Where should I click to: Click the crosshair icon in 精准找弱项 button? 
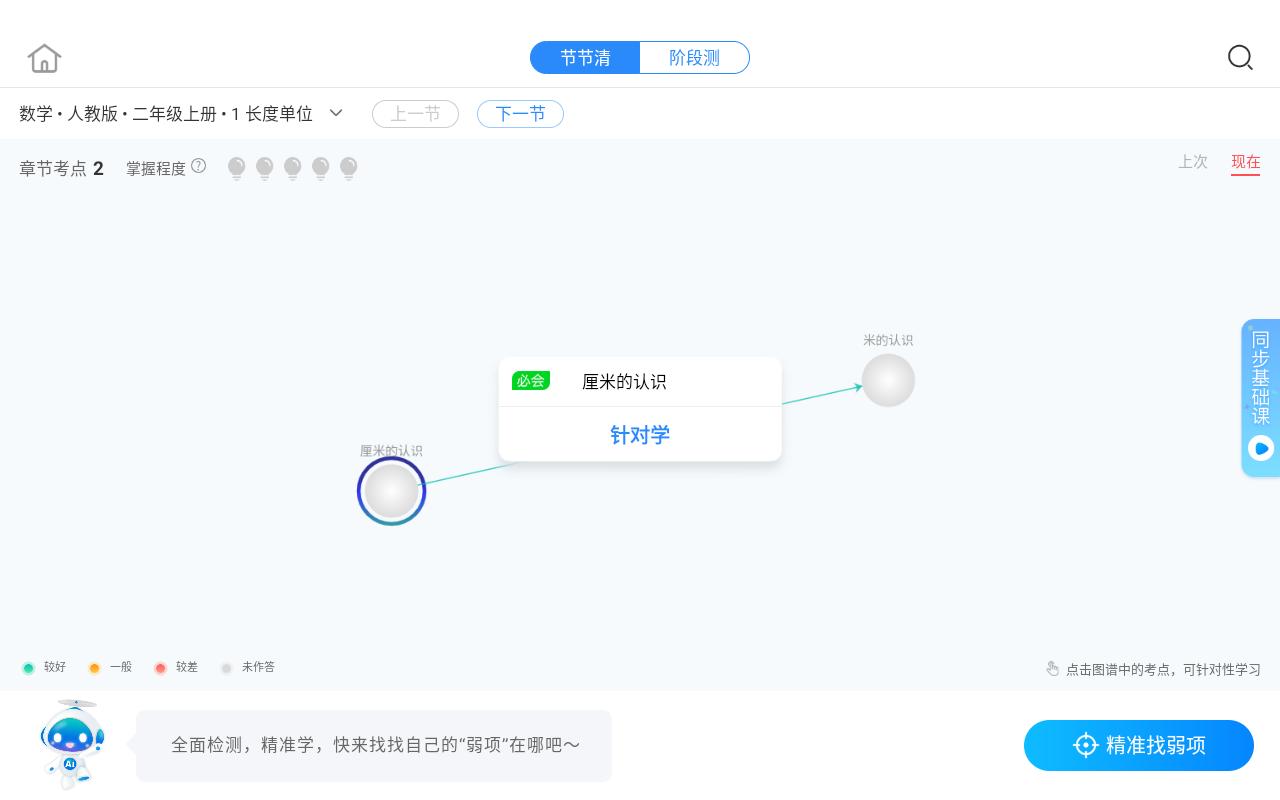pyautogui.click(x=1086, y=745)
